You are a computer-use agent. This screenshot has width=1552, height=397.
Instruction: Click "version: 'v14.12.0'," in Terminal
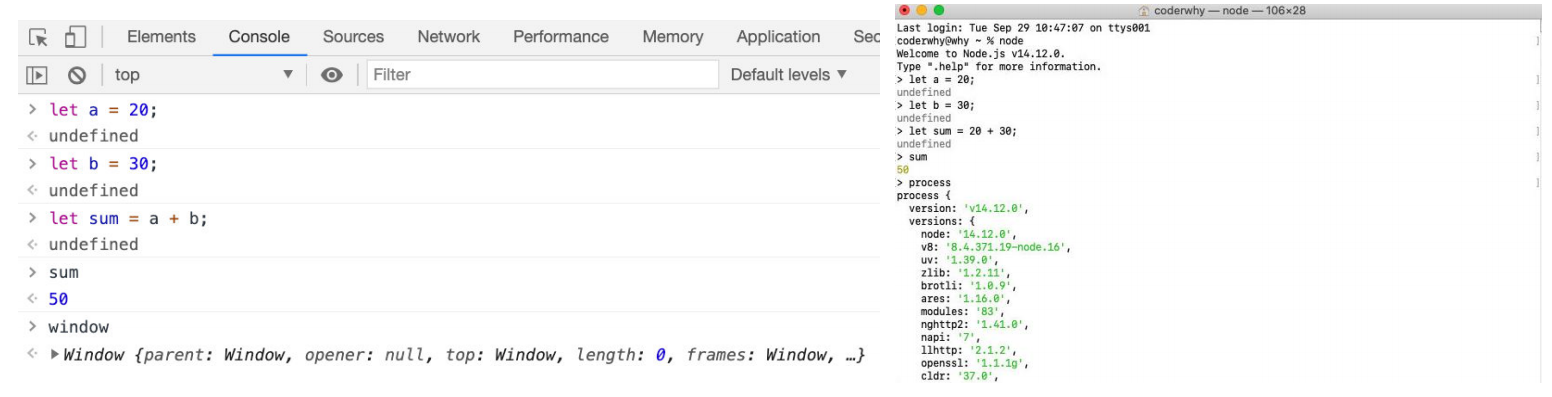pos(969,209)
